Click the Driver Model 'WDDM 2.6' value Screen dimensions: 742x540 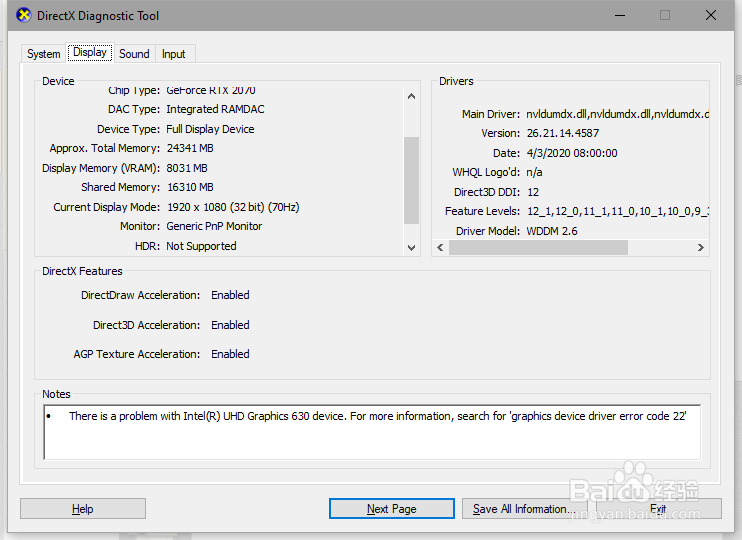point(552,231)
